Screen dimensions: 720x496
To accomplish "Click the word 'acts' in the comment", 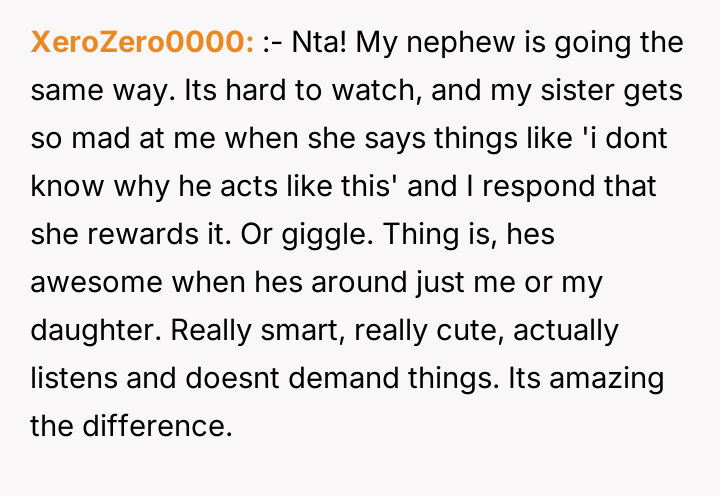I will click(236, 187).
